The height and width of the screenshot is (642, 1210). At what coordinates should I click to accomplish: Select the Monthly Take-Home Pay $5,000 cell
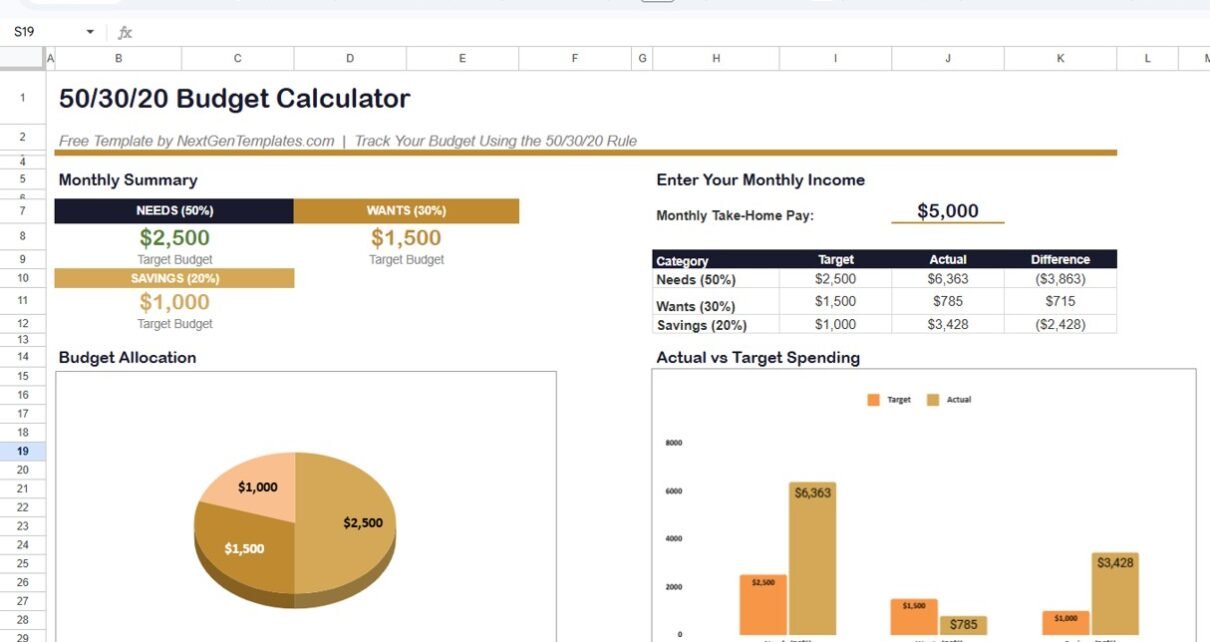click(947, 212)
